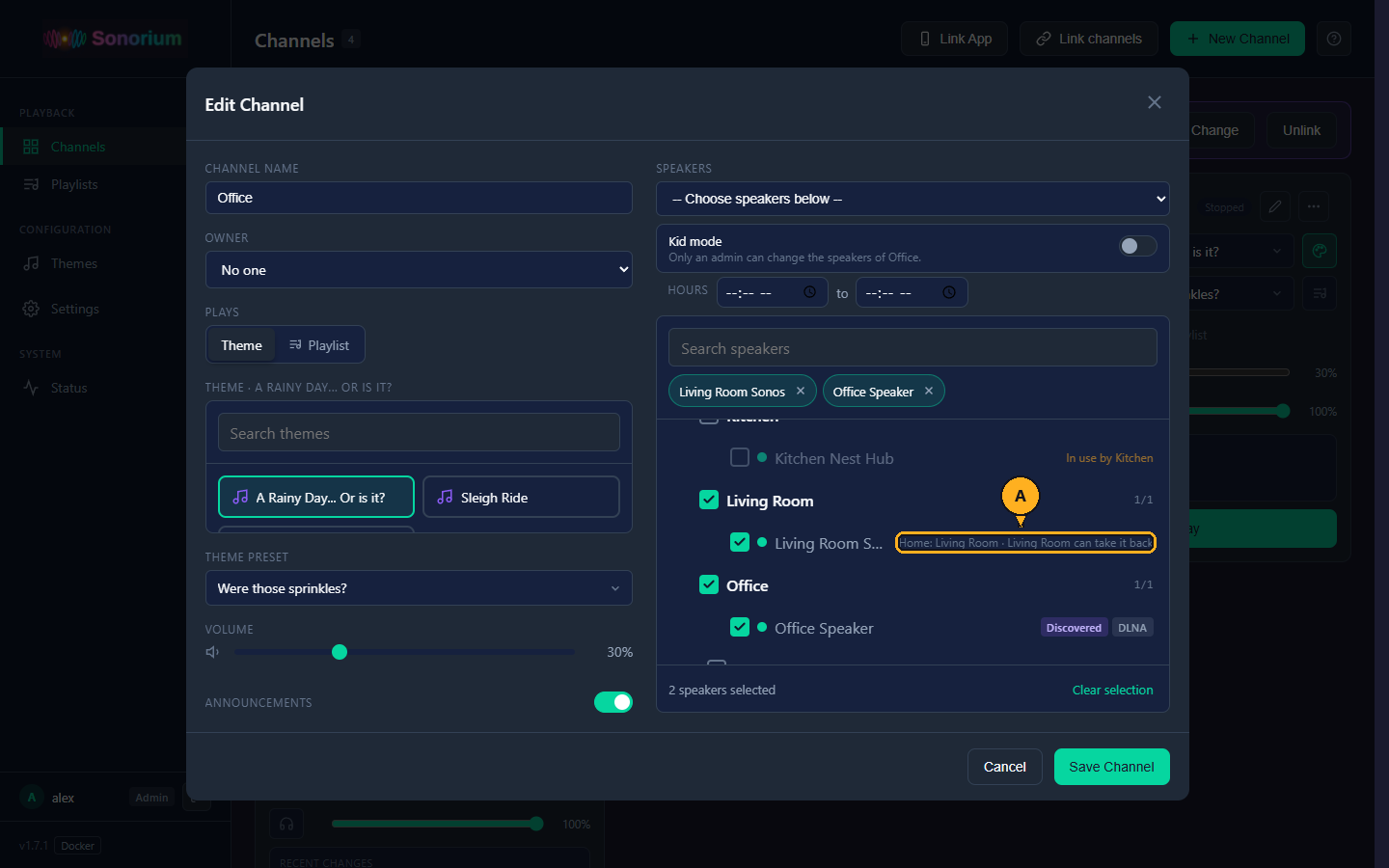Close the Edit Channel dialog
This screenshot has height=868, width=1389.
click(1155, 102)
